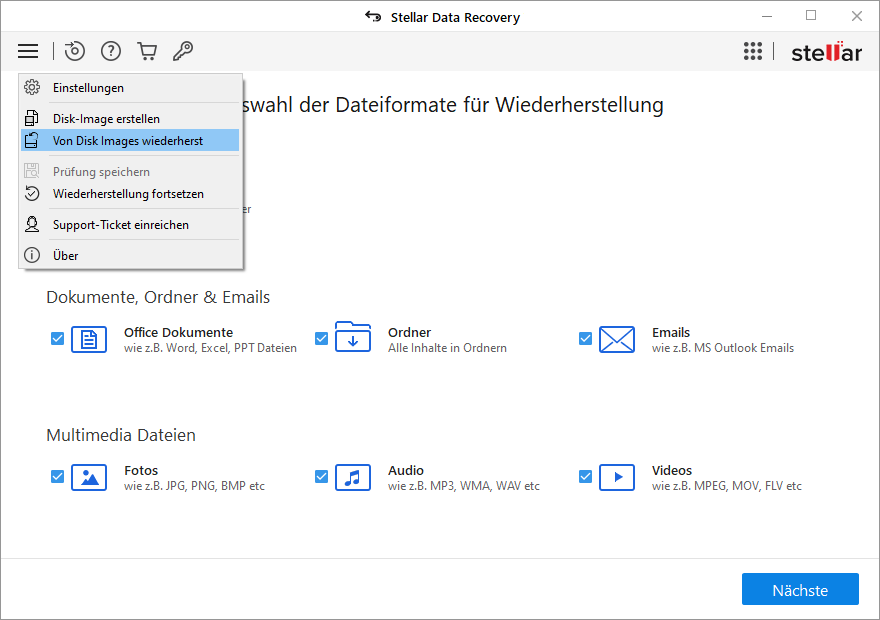
Task: Uncheck the Ordner checkbox
Action: pos(321,338)
